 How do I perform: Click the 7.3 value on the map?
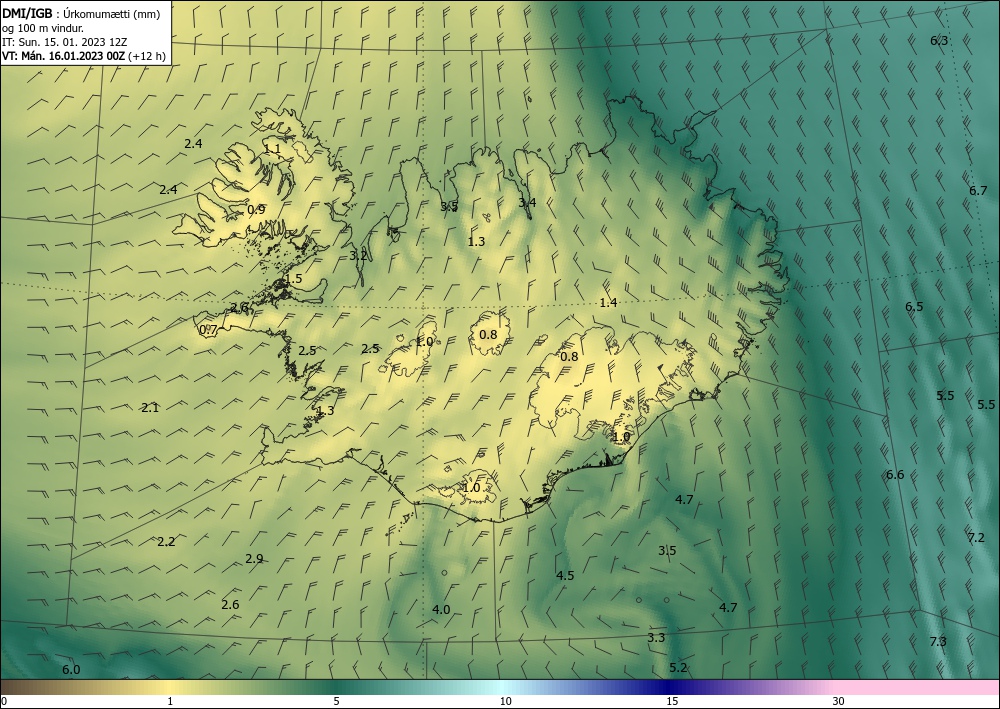click(938, 641)
